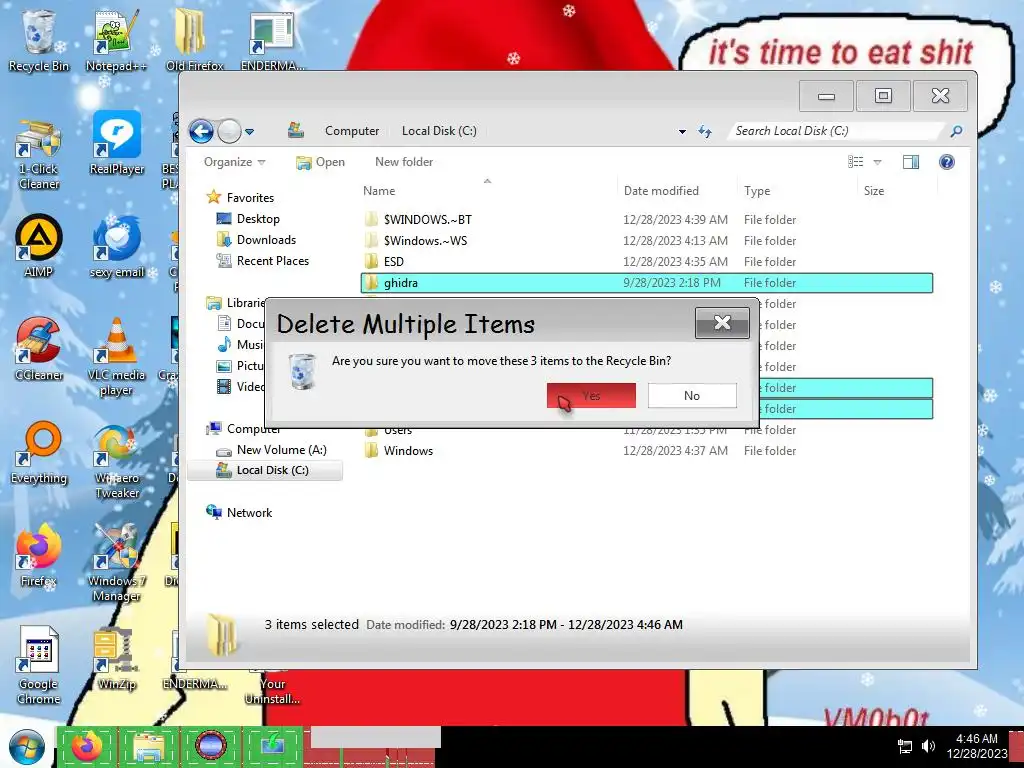Focus the Search Local Disk (C:) field

coord(837,131)
